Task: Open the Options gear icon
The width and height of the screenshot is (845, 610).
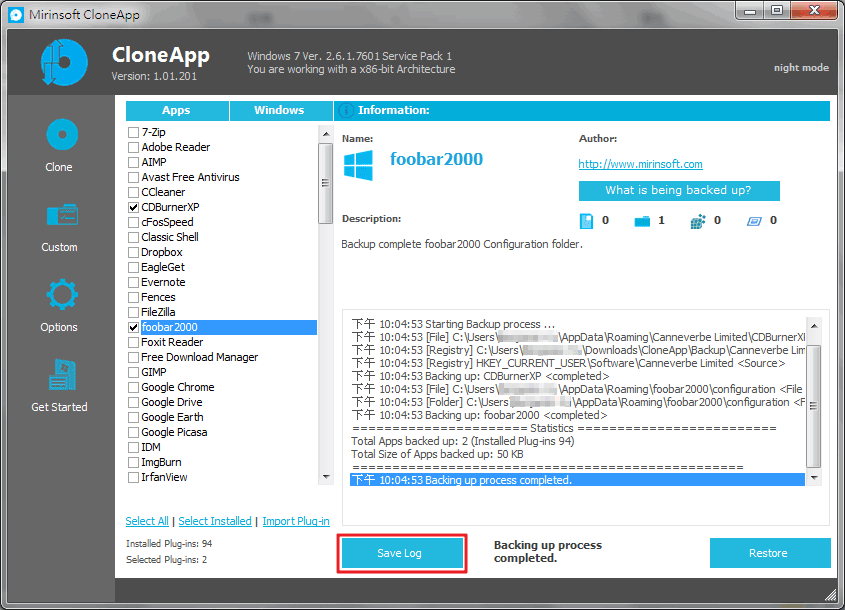Action: point(62,294)
